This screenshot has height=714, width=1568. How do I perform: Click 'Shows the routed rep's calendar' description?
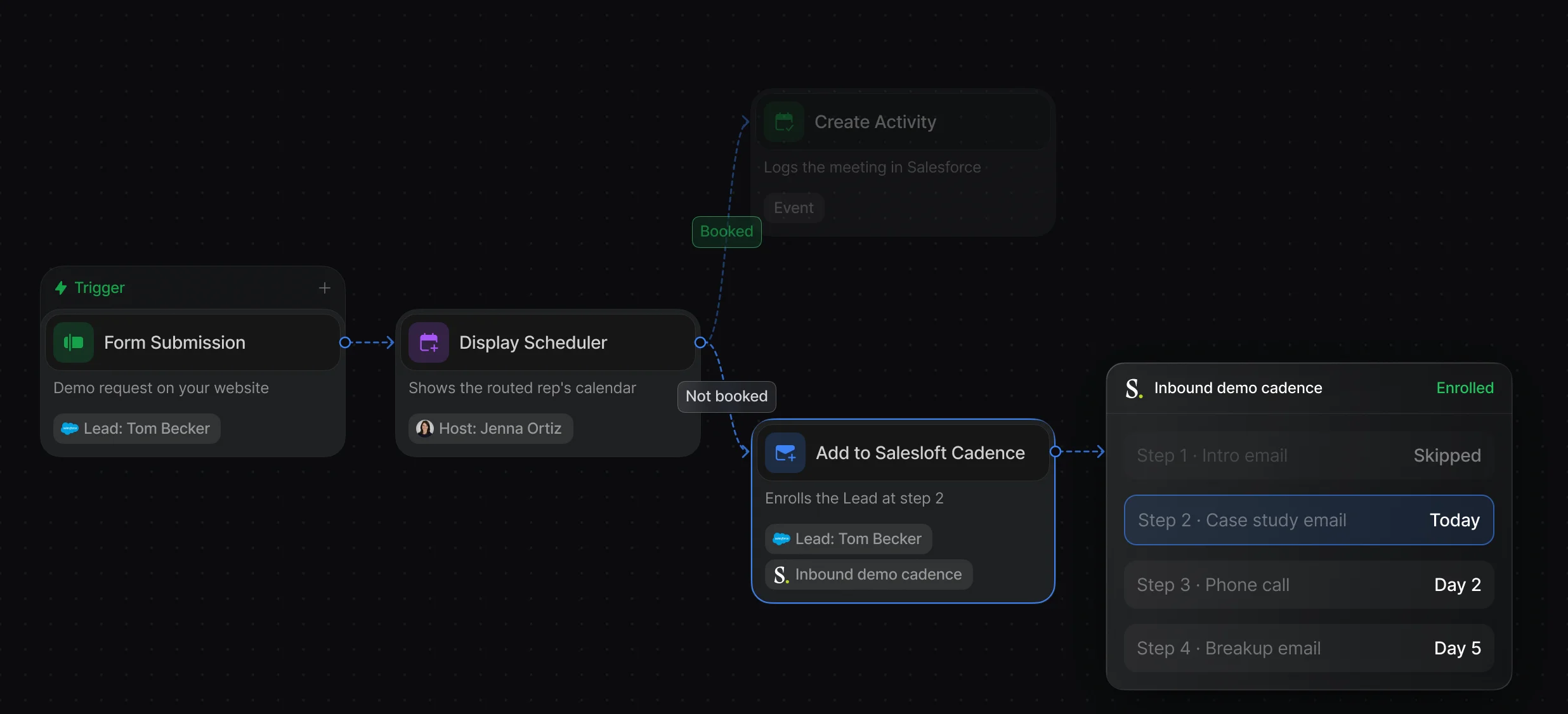coord(522,388)
